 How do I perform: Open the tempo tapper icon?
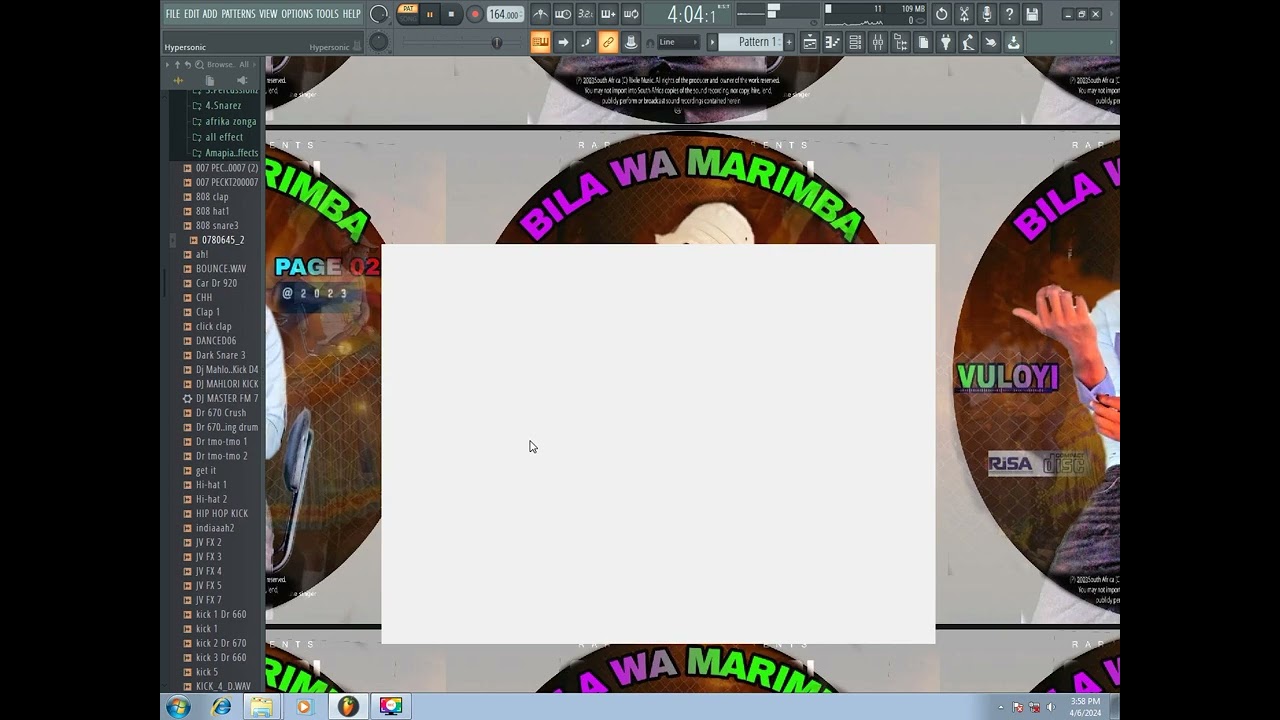tap(968, 42)
